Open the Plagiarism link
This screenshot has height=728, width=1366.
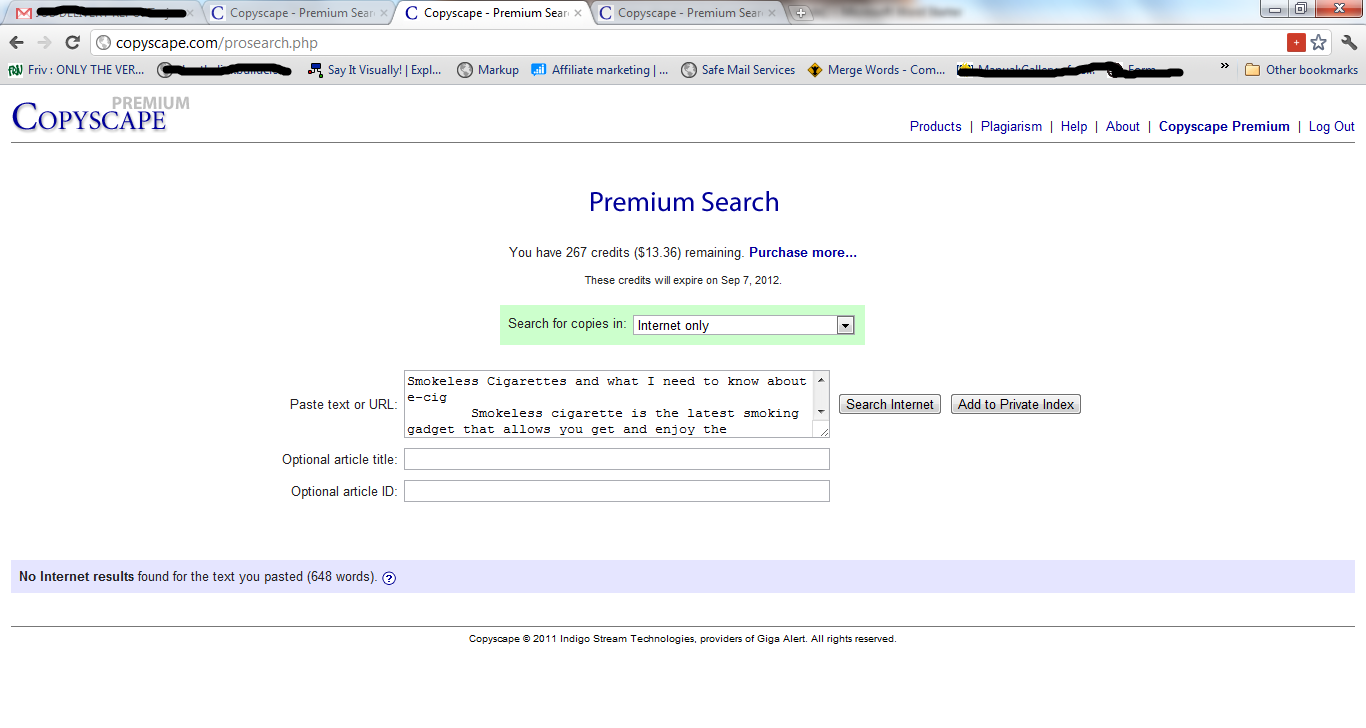pos(1011,127)
